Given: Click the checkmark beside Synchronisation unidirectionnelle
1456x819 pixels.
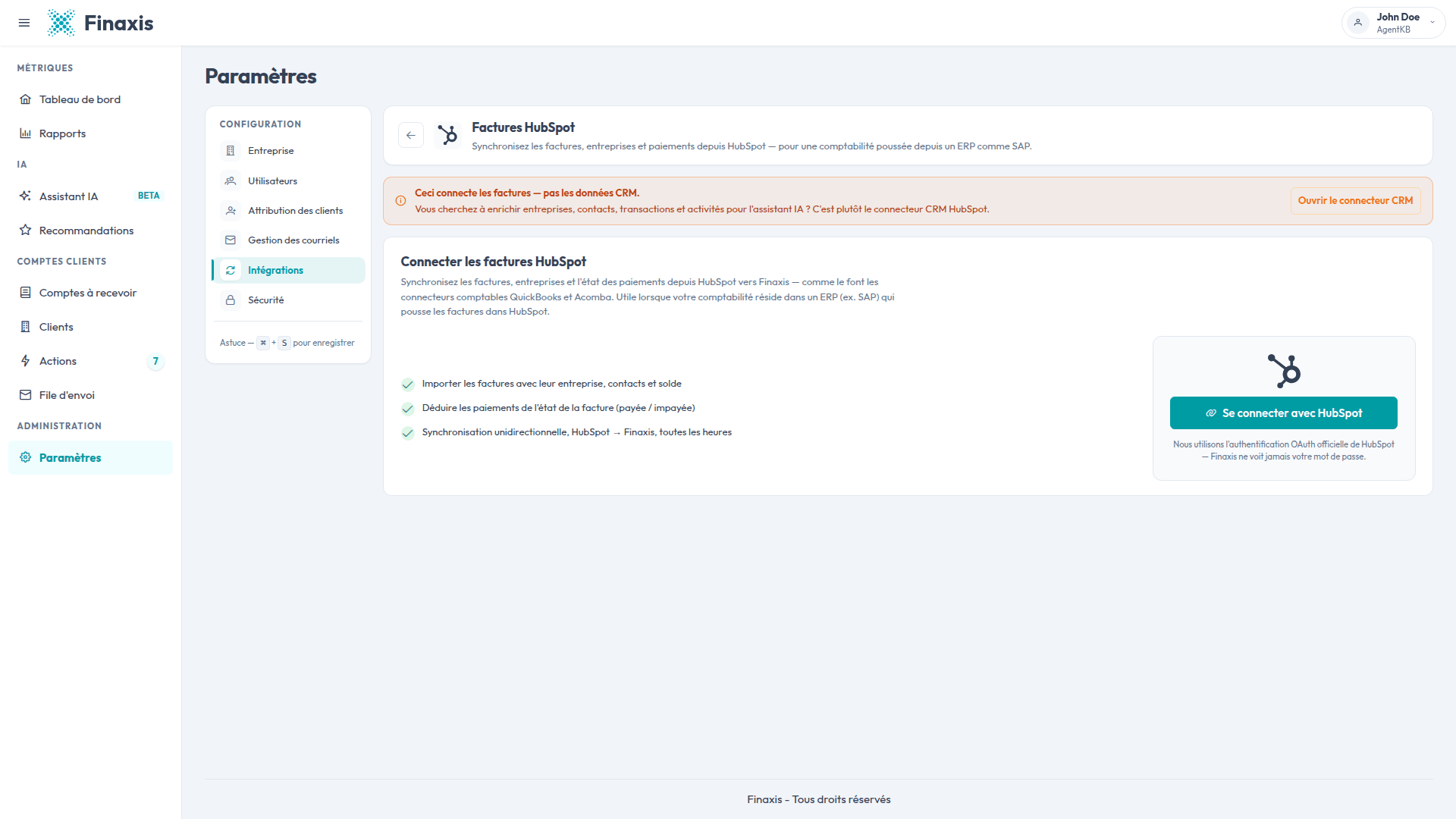Looking at the screenshot, I should point(407,433).
